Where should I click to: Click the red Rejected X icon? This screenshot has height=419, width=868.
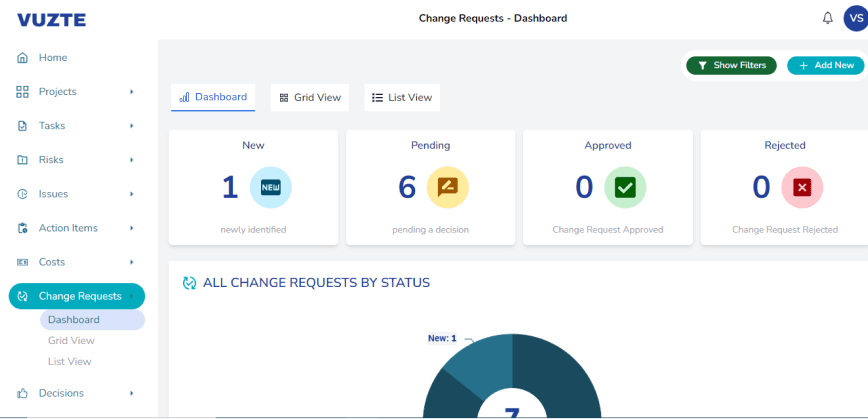pyautogui.click(x=802, y=187)
